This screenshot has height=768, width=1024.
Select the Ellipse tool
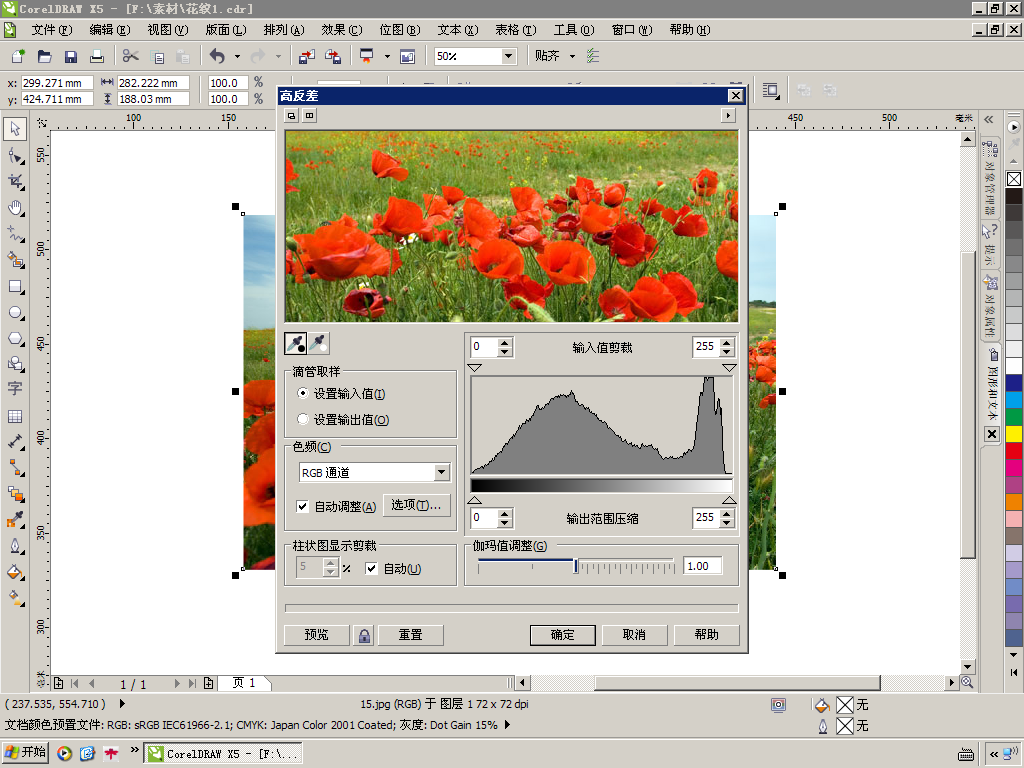pos(15,313)
